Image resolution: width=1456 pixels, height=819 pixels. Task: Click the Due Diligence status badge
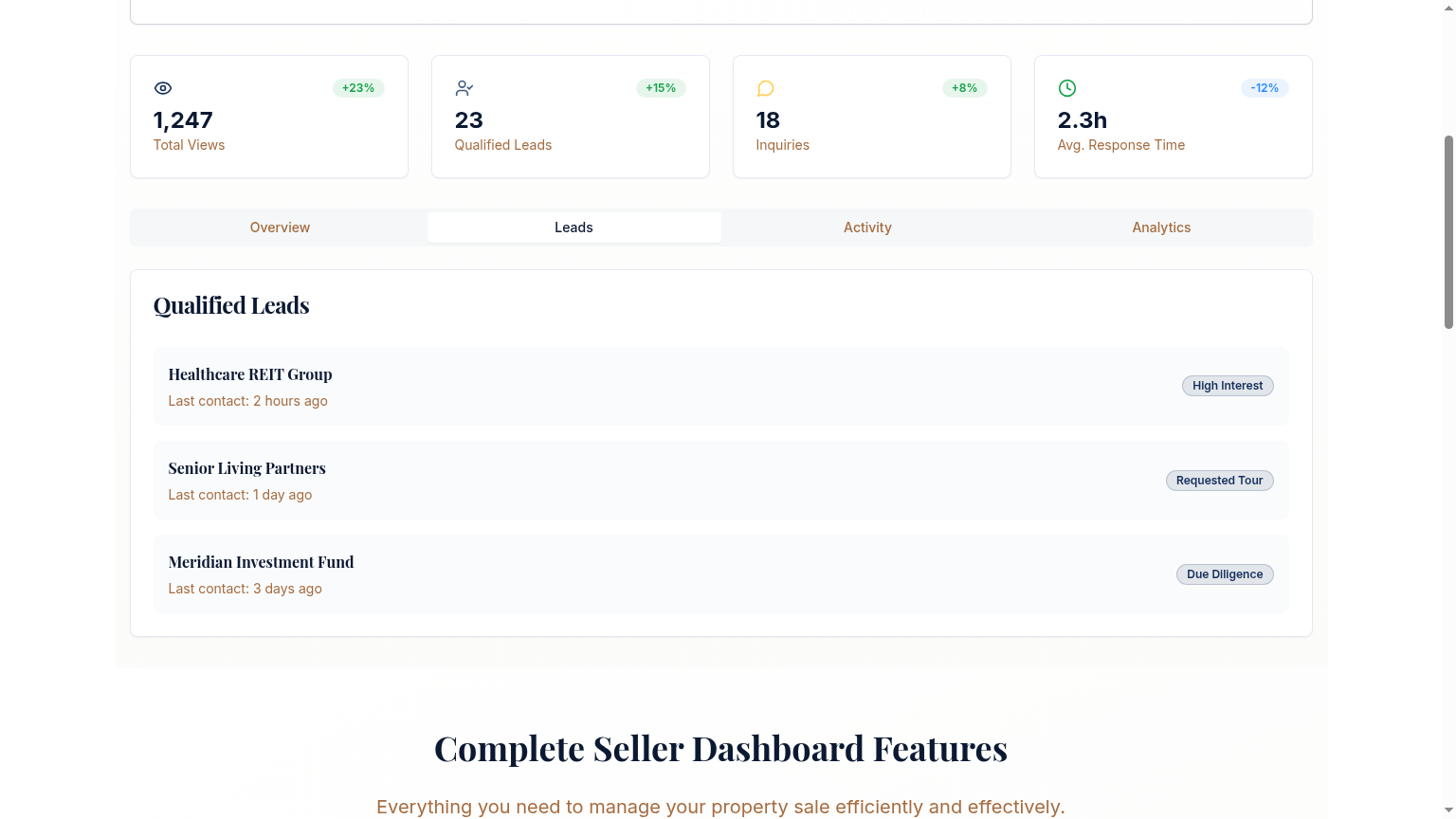point(1225,574)
